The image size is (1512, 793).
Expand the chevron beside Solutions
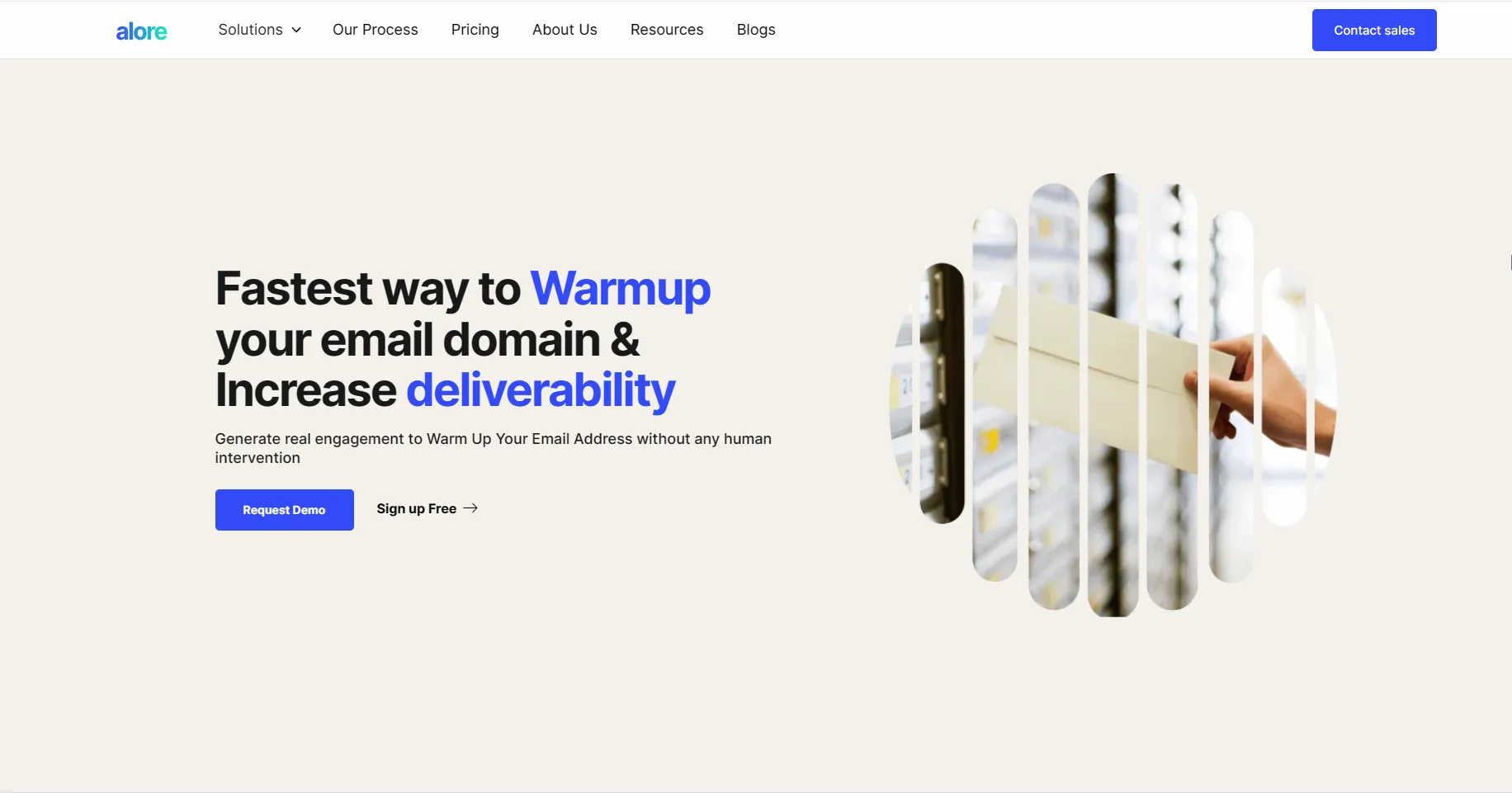pos(296,31)
